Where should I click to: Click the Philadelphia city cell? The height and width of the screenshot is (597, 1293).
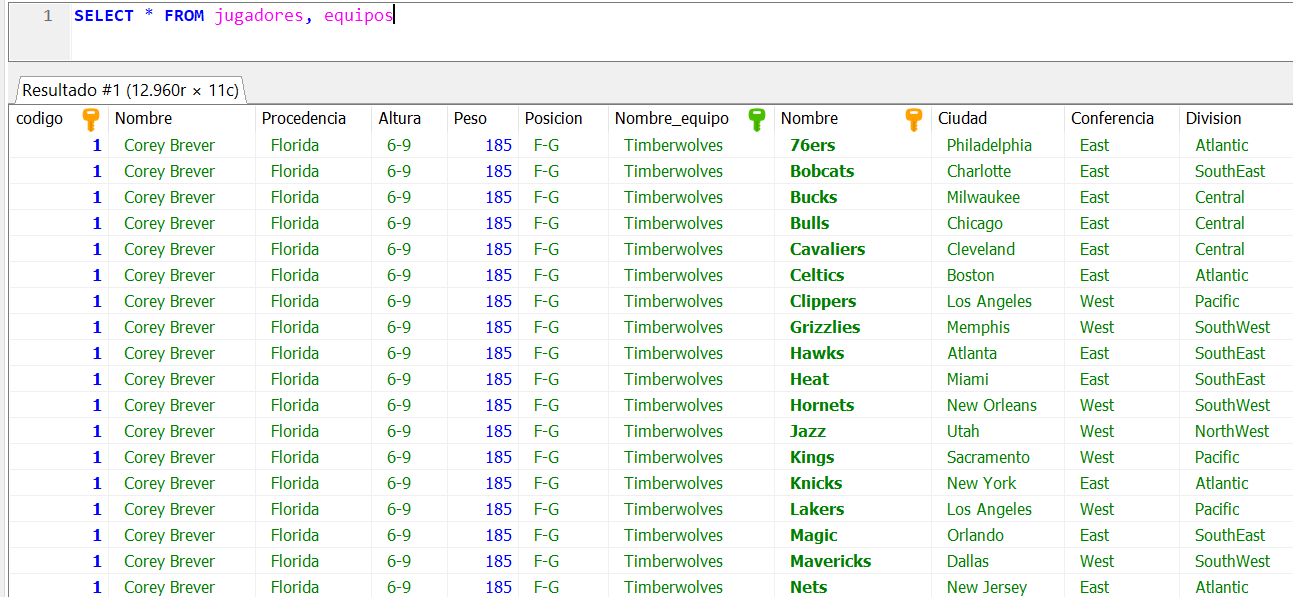click(989, 145)
